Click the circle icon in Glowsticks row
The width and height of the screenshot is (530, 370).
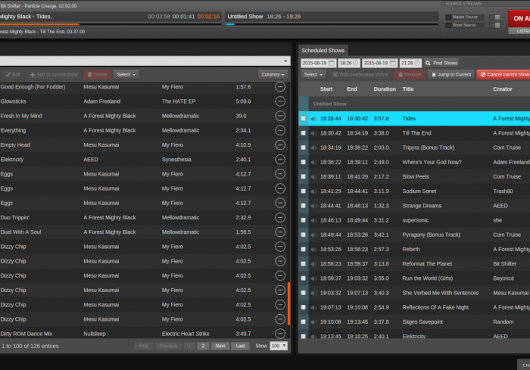280,101
